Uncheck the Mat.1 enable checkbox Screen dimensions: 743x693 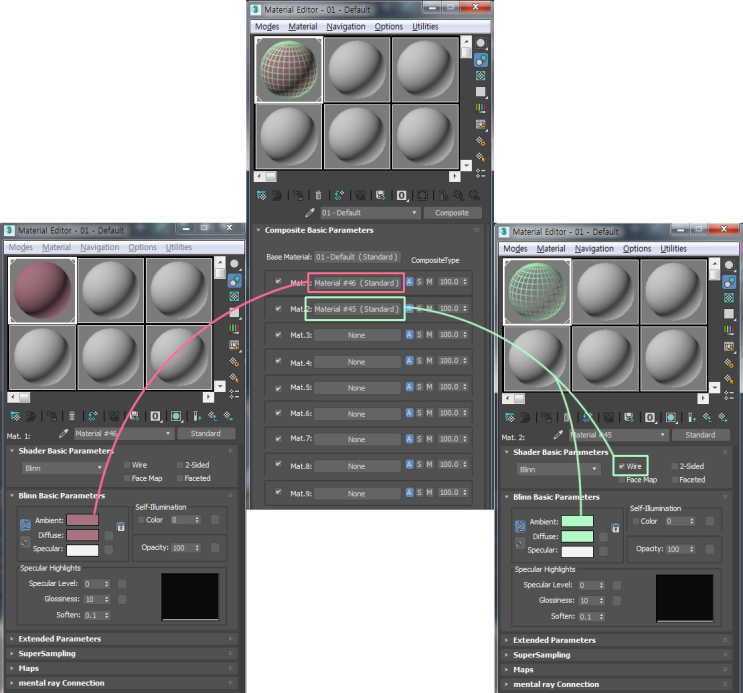278,282
